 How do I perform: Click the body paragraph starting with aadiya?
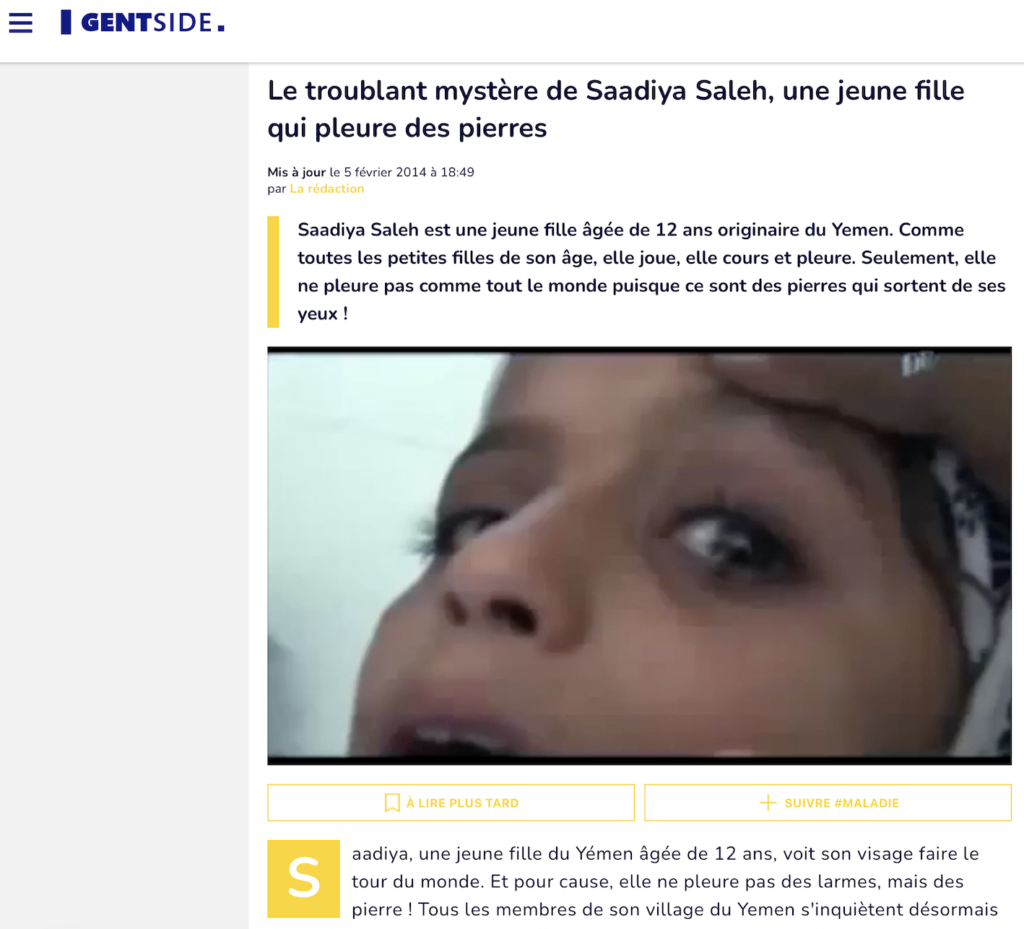pos(675,881)
